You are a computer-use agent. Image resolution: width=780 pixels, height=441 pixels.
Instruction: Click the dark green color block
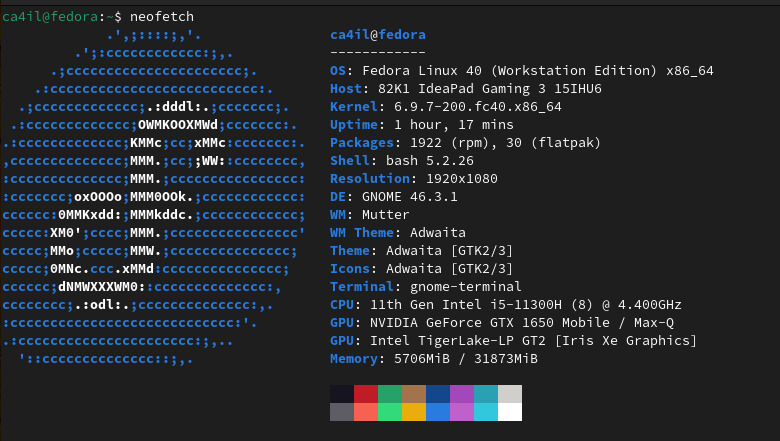(390, 394)
